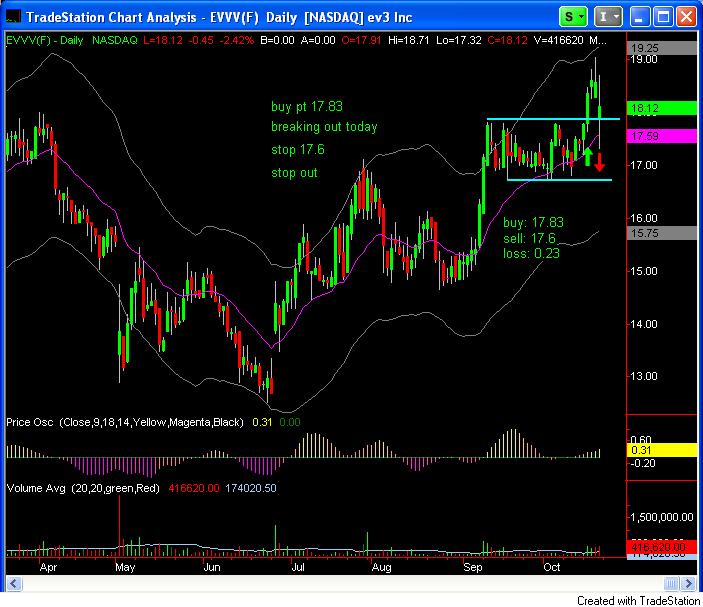Image resolution: width=703 pixels, height=607 pixels.
Task: Click the green 18.12 last price label
Action: pyautogui.click(x=661, y=108)
